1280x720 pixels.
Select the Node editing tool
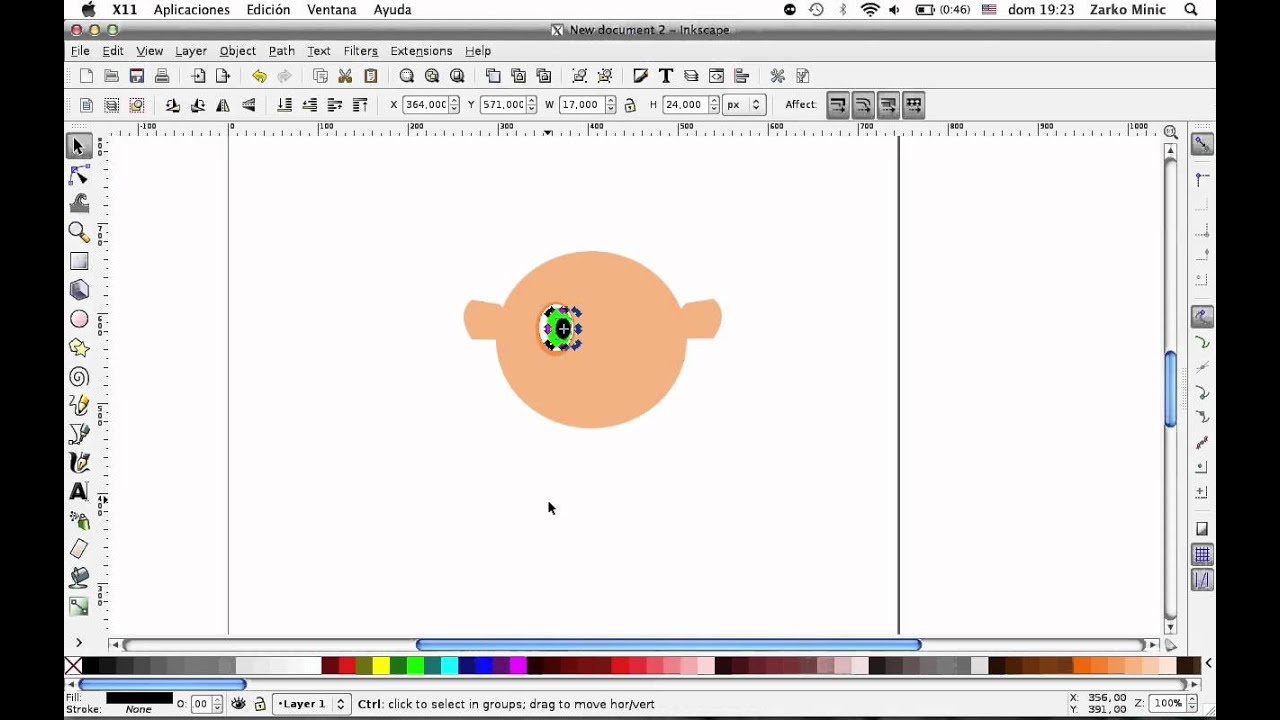click(x=79, y=175)
